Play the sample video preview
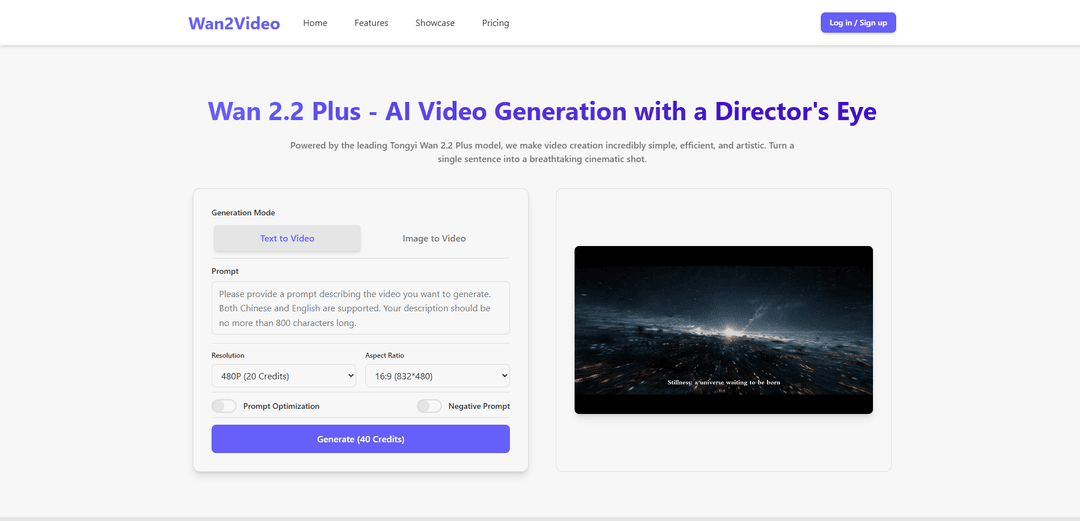The width and height of the screenshot is (1080, 521). coord(723,330)
